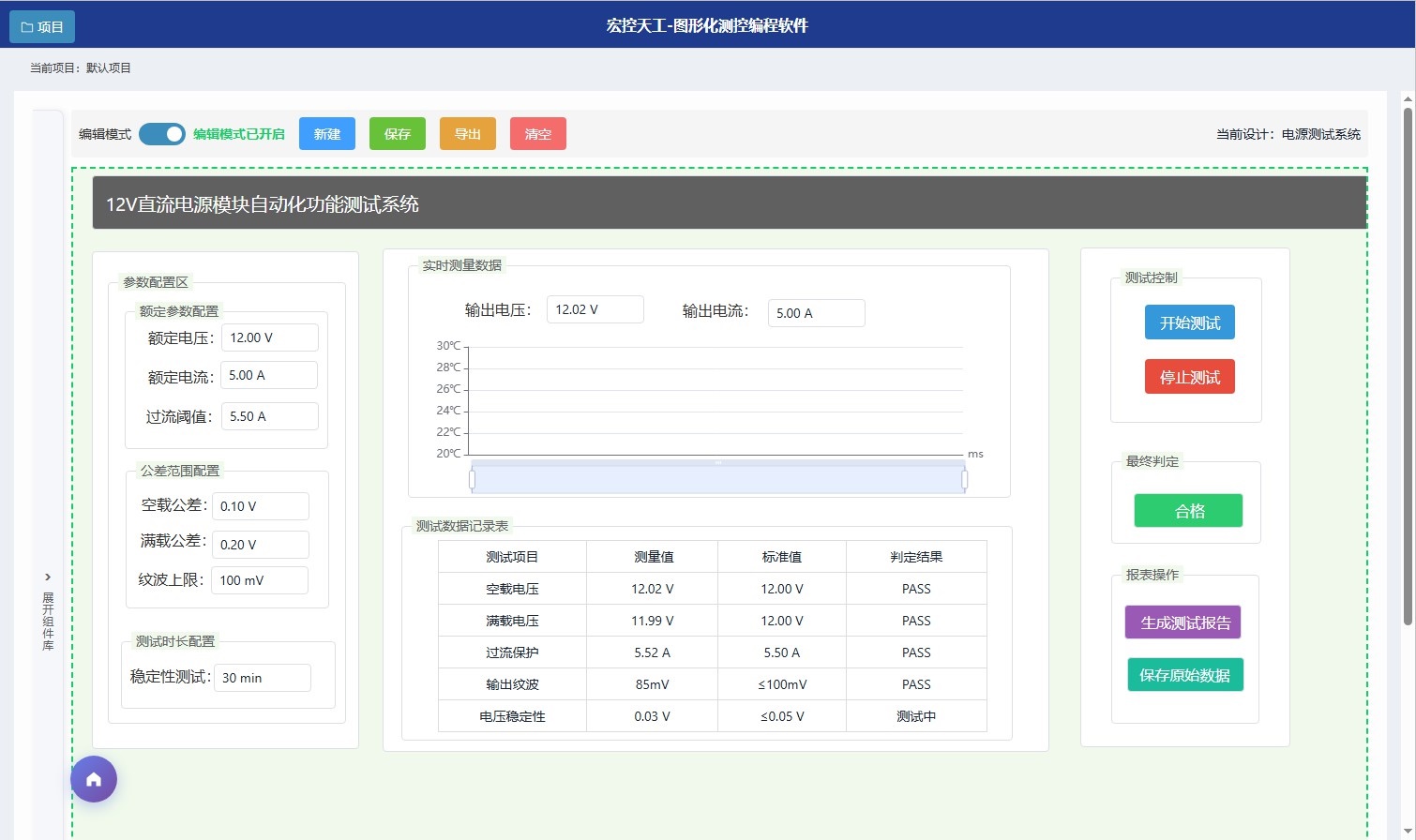Click the floating purple home icon
This screenshot has width=1416, height=840.
coord(93,778)
